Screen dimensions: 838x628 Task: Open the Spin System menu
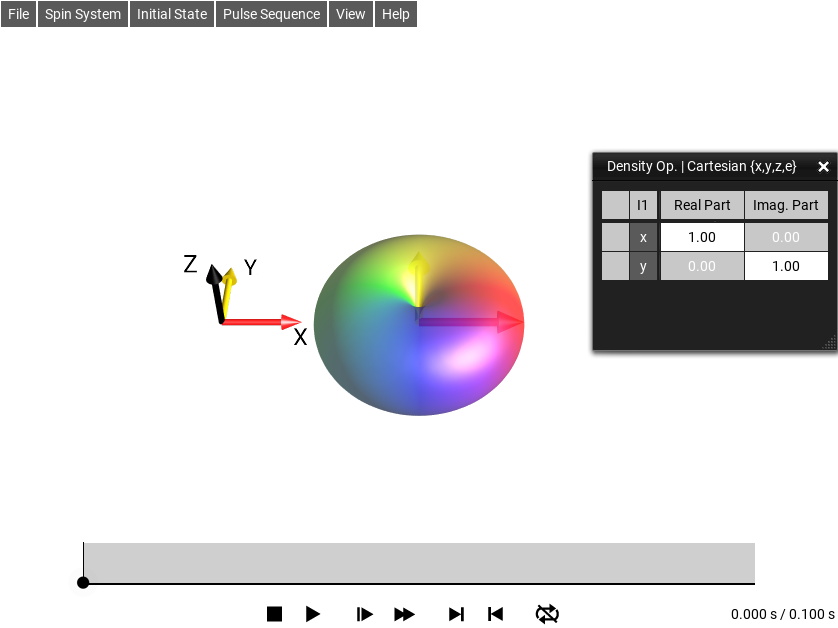click(x=83, y=14)
